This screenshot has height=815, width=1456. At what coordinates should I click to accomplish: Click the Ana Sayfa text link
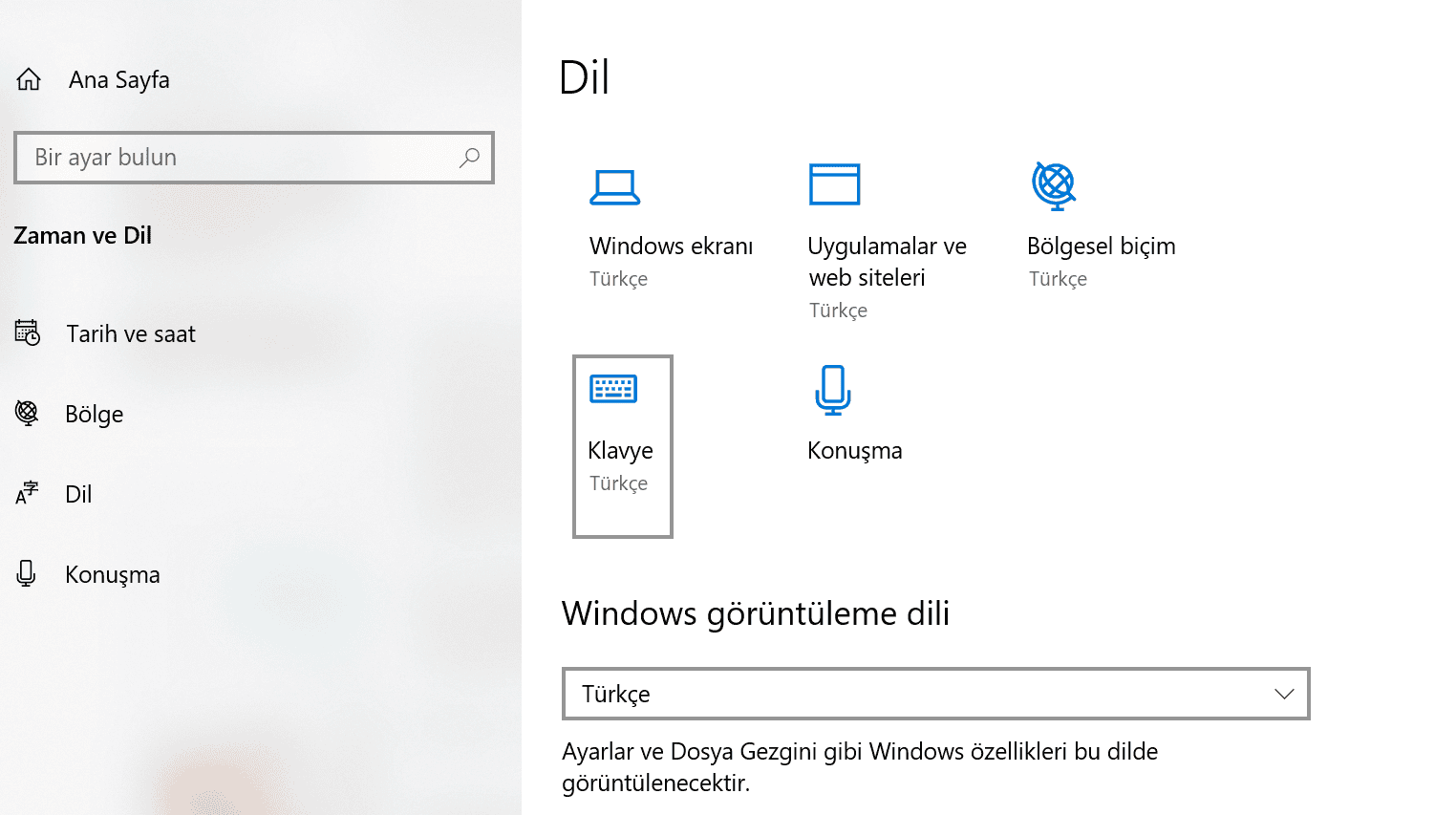(x=119, y=79)
